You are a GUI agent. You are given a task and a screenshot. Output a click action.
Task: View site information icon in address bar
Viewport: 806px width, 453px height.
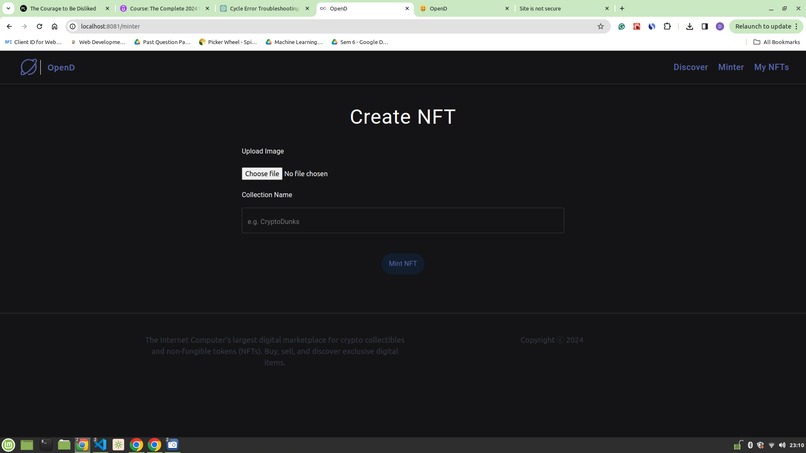click(x=72, y=26)
